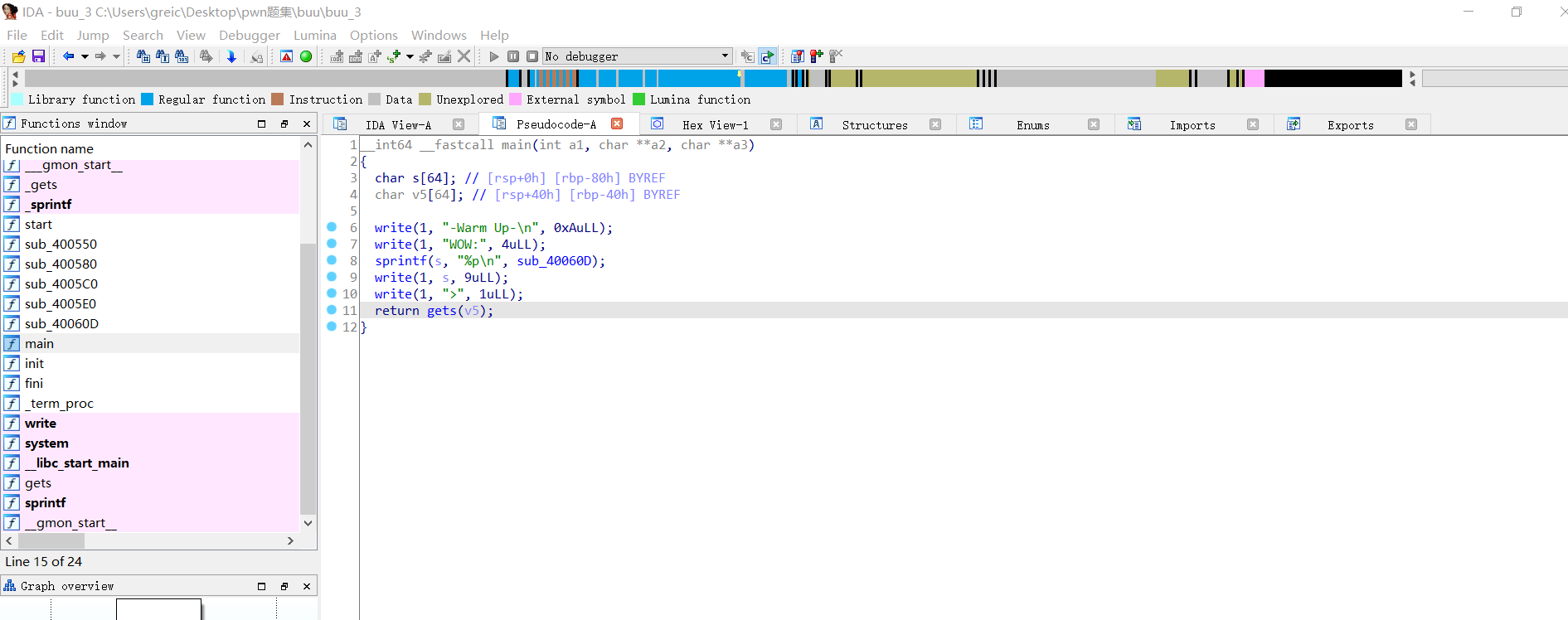Expand the back history dropdown arrow
The height and width of the screenshot is (620, 1568).
click(85, 56)
